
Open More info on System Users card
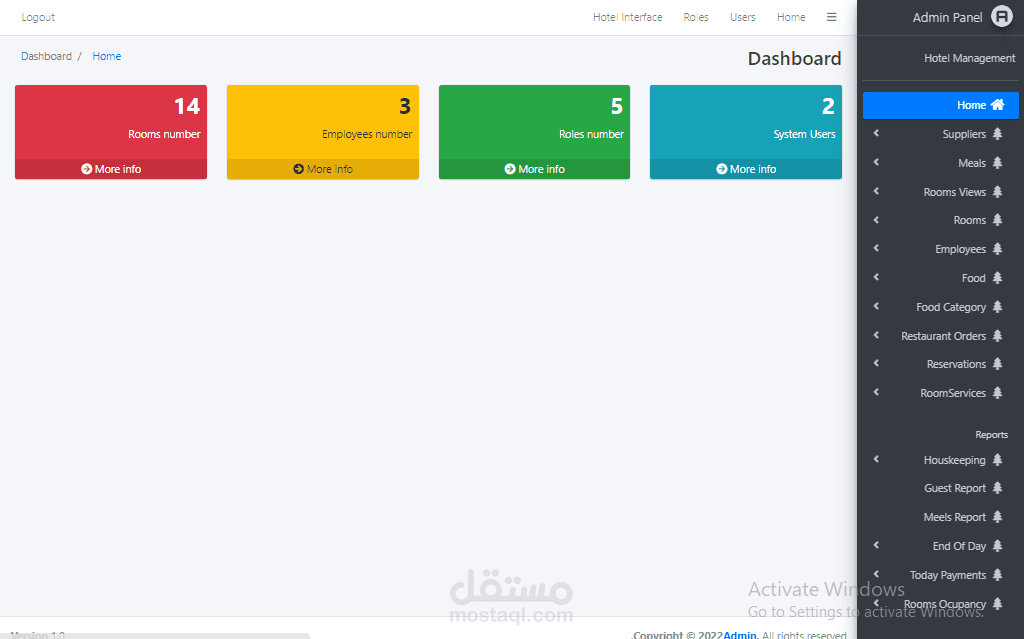pos(746,169)
